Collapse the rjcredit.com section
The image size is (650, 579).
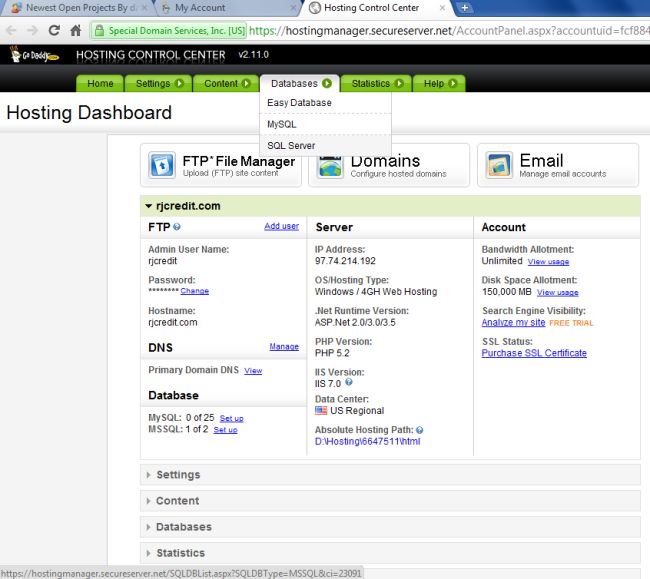pyautogui.click(x=148, y=206)
